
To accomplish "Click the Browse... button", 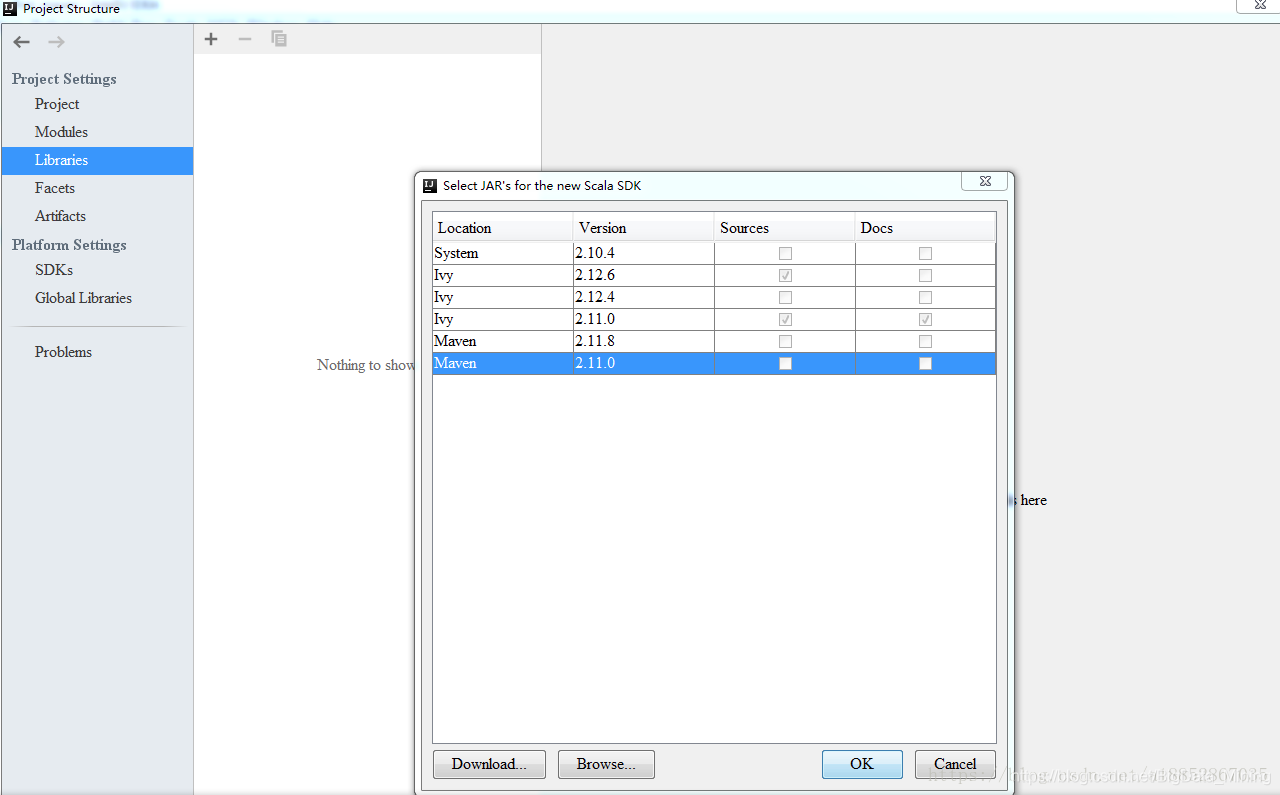I will pos(606,764).
